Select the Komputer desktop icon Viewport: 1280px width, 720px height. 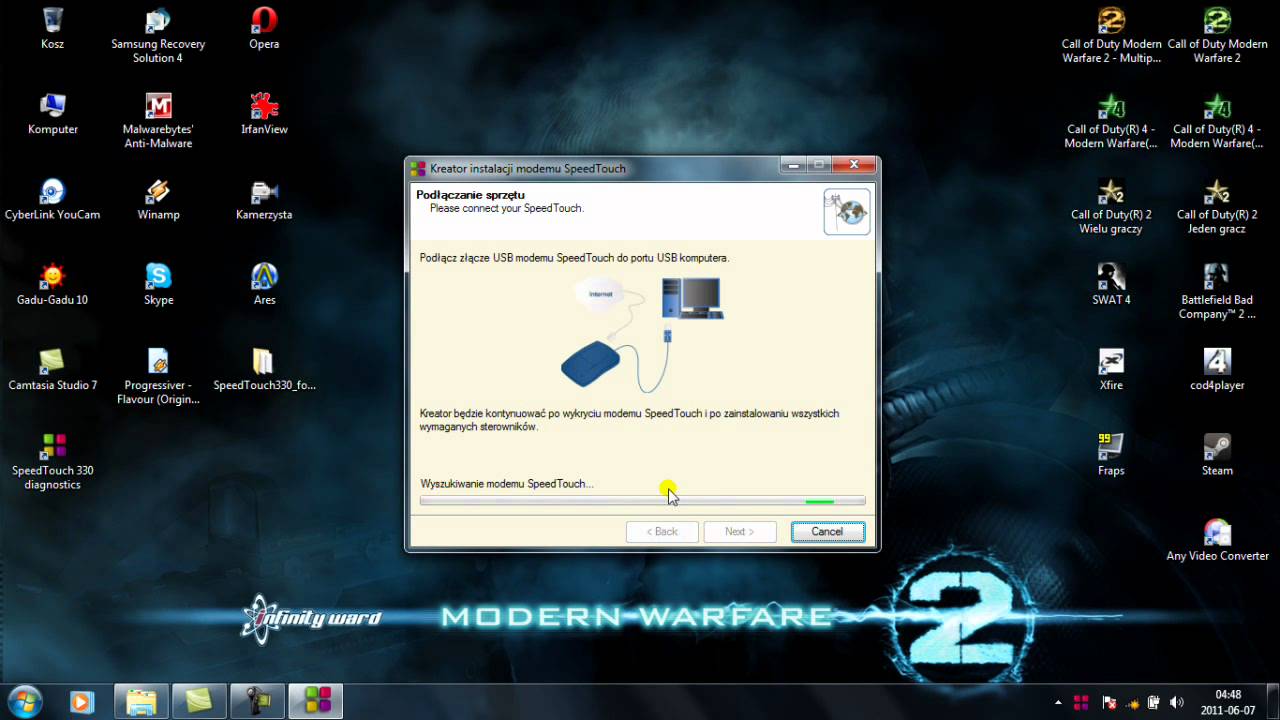(x=53, y=113)
